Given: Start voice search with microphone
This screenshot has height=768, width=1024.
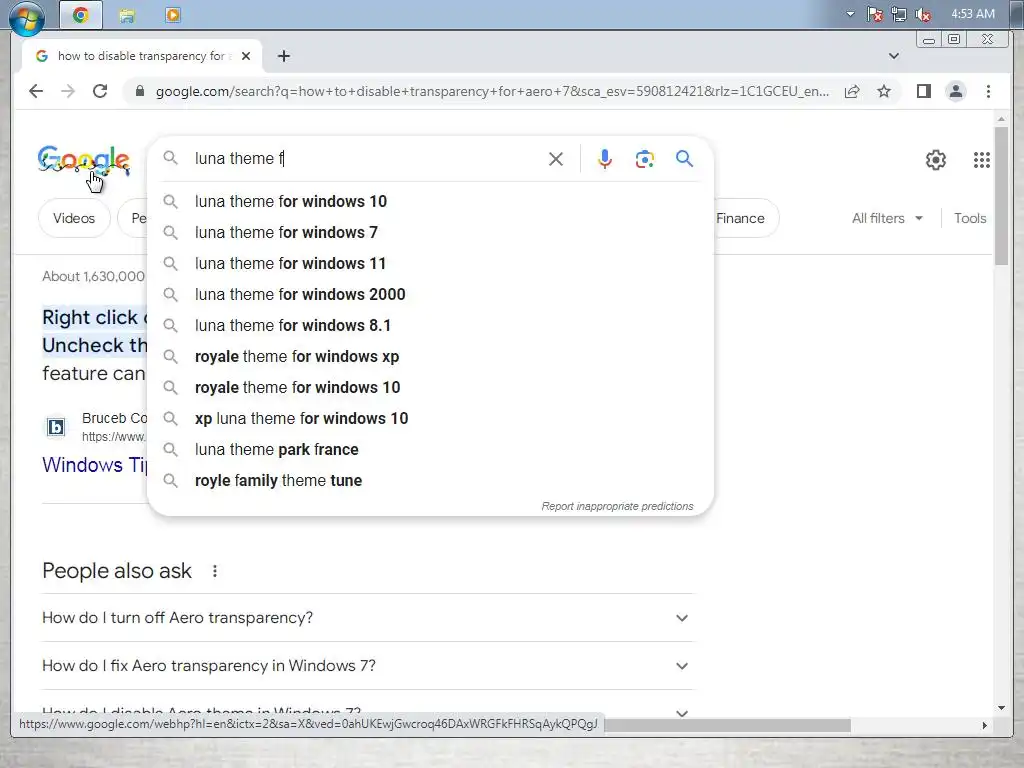Looking at the screenshot, I should [x=605, y=159].
